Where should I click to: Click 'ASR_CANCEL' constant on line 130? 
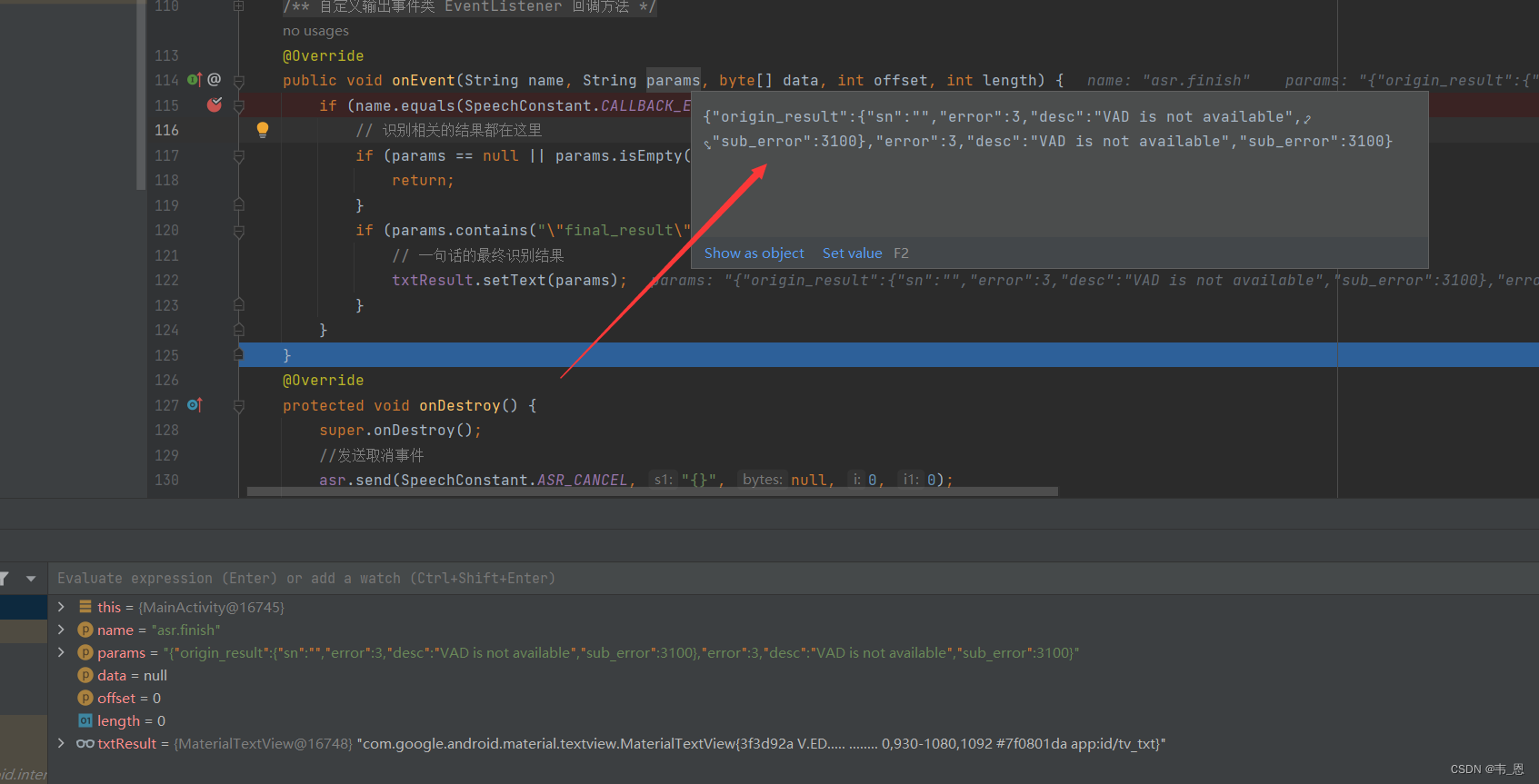pos(582,480)
